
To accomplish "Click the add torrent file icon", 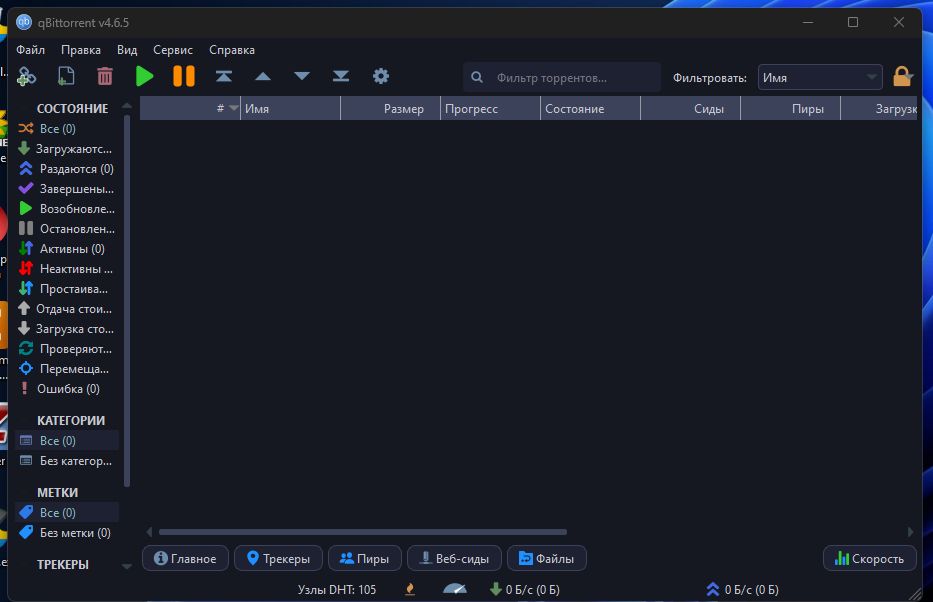I will tap(66, 76).
